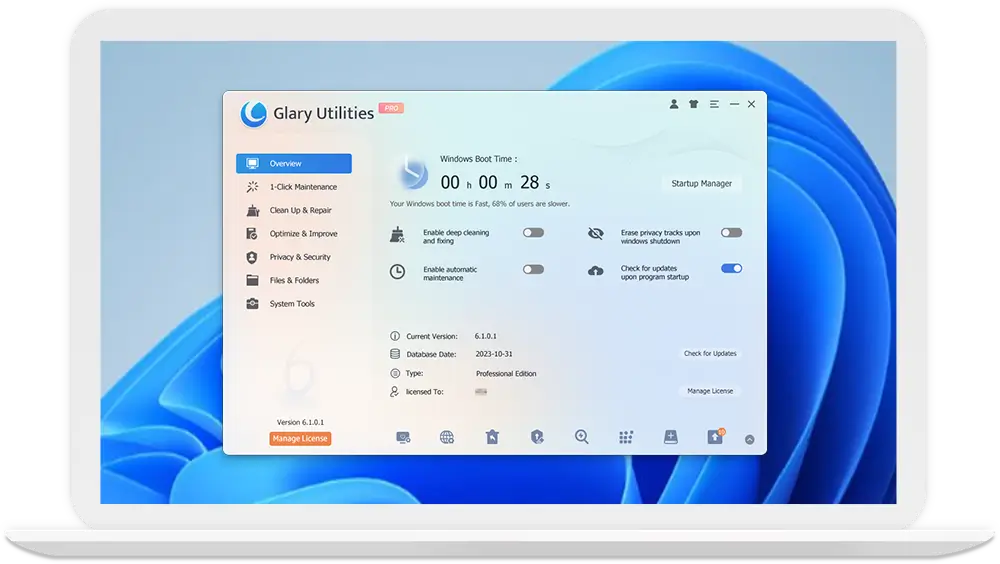This screenshot has width=1000, height=564.
Task: Open the shield tool in bottom bar
Action: pyautogui.click(x=537, y=437)
